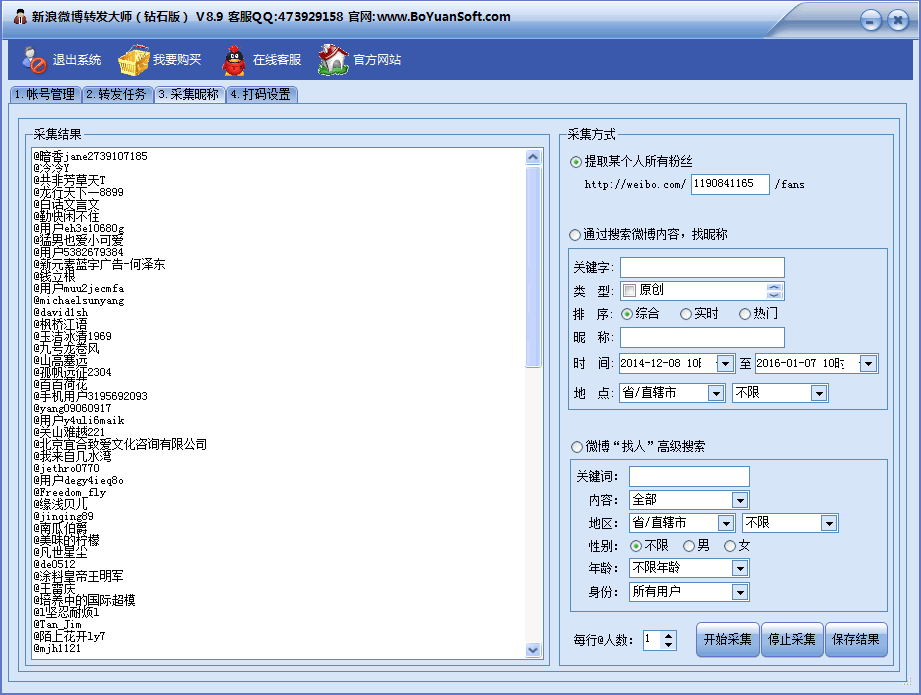Click @暗香jane2739107185 in results list
The height and width of the screenshot is (695, 921).
[x=90, y=156]
